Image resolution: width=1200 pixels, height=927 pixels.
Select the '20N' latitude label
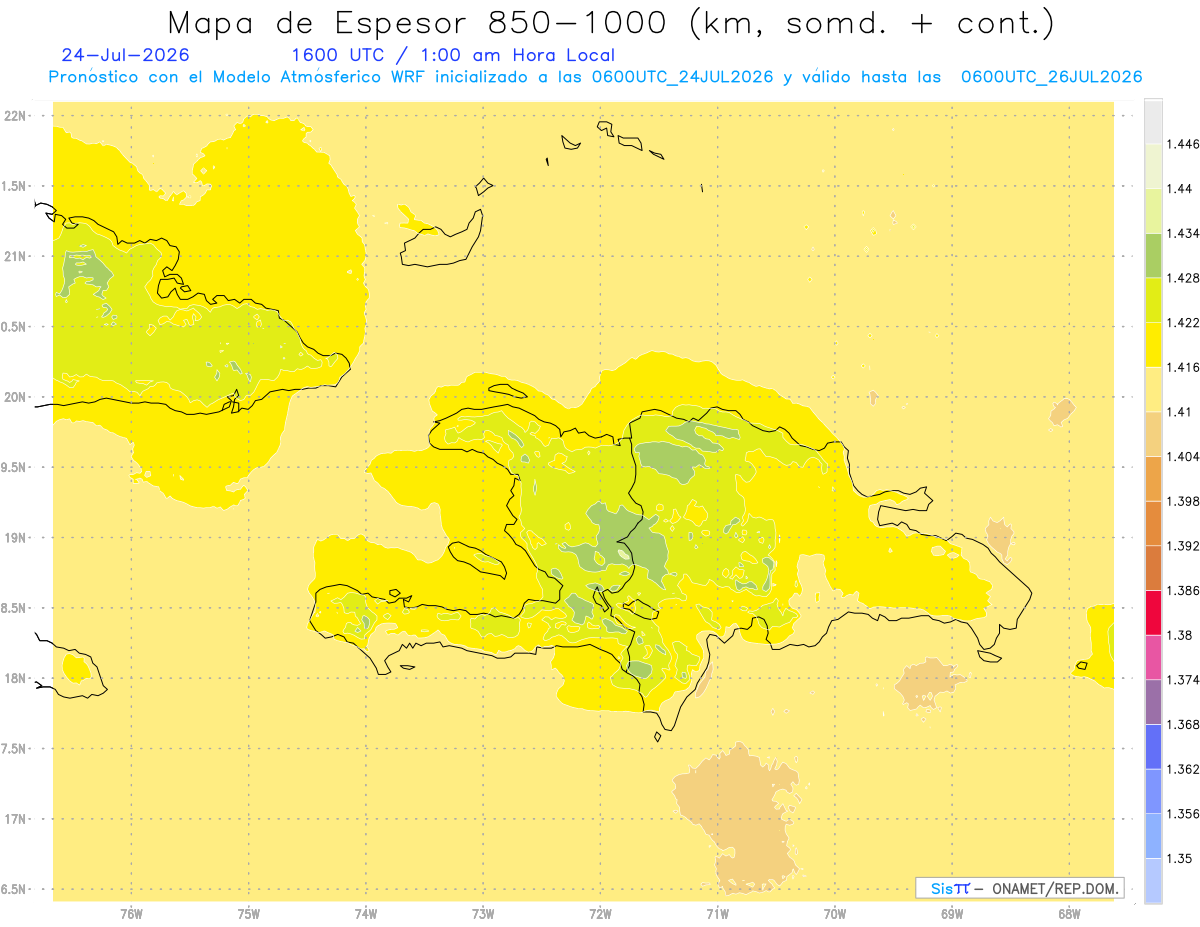pyautogui.click(x=17, y=397)
